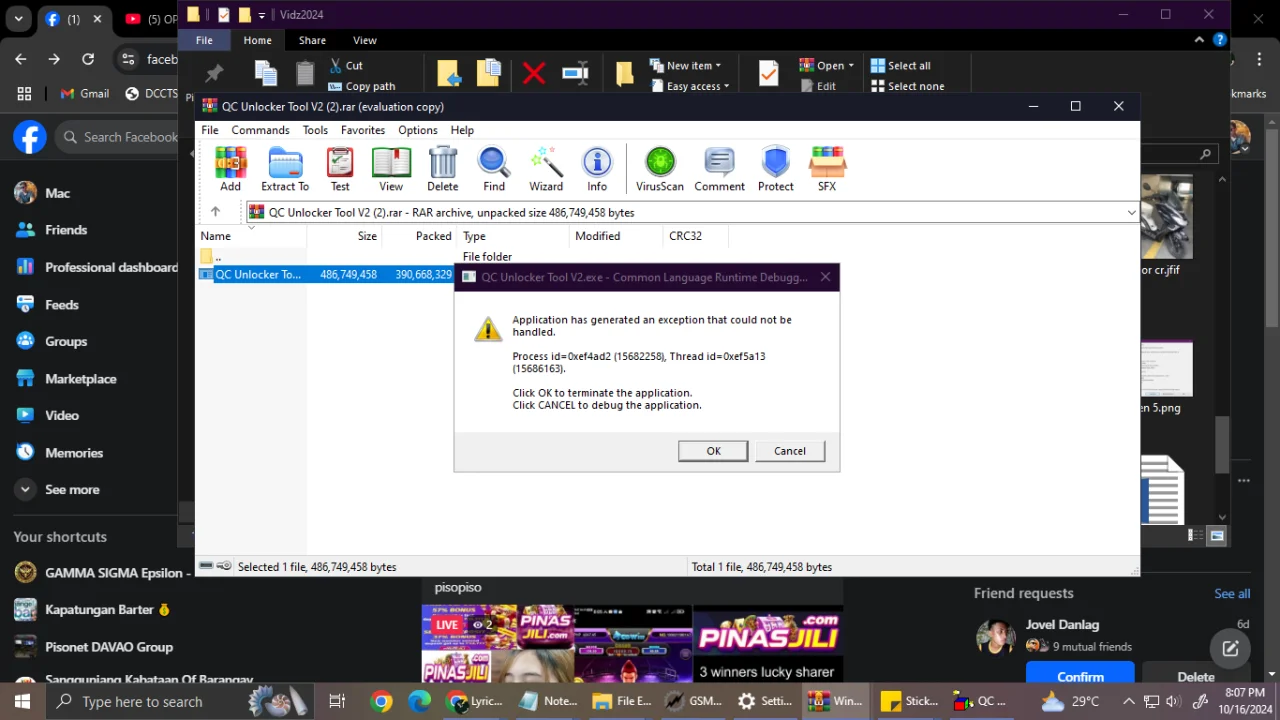
Task: Run the Test archive tool
Action: 340,169
